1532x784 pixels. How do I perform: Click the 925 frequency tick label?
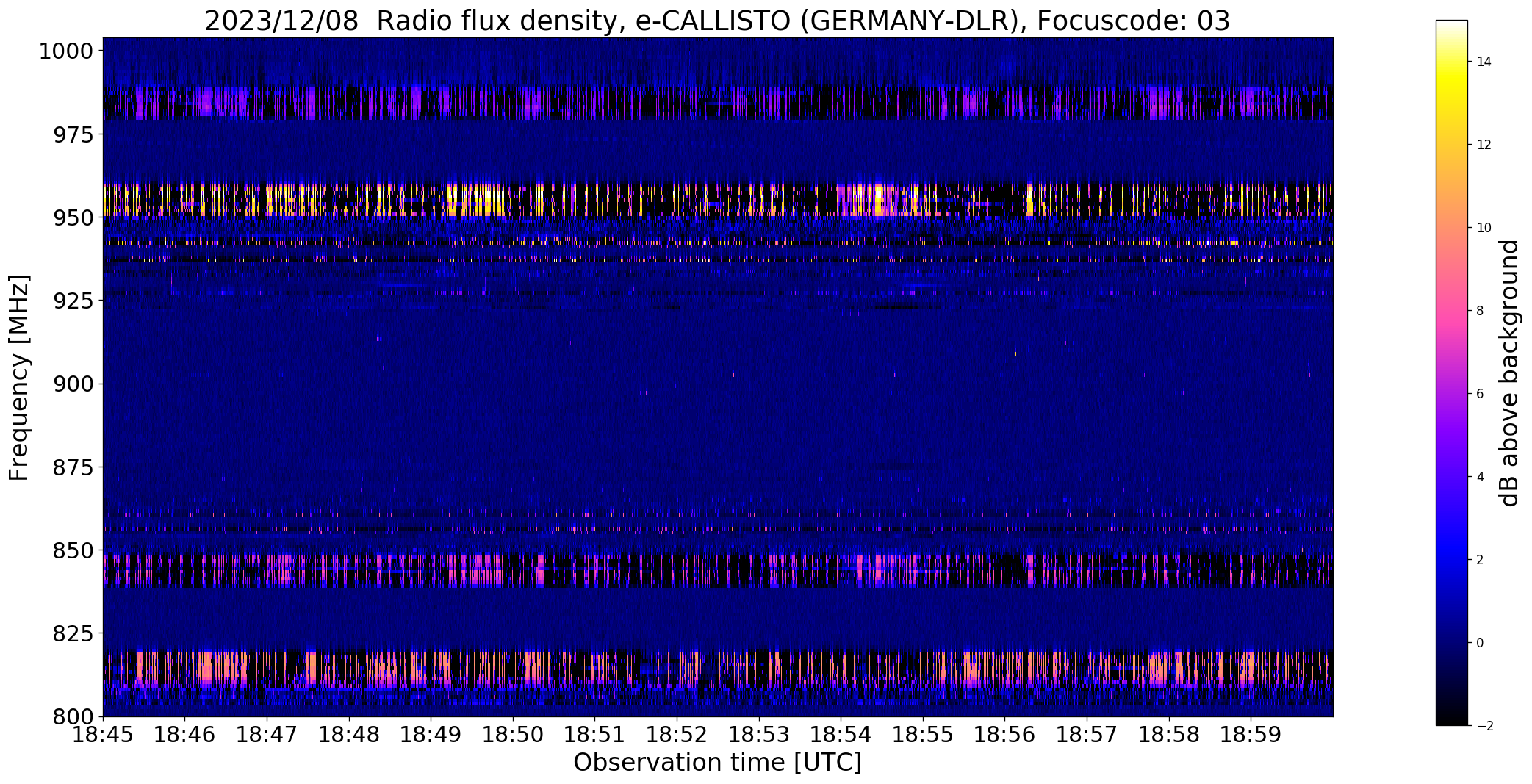coord(73,301)
